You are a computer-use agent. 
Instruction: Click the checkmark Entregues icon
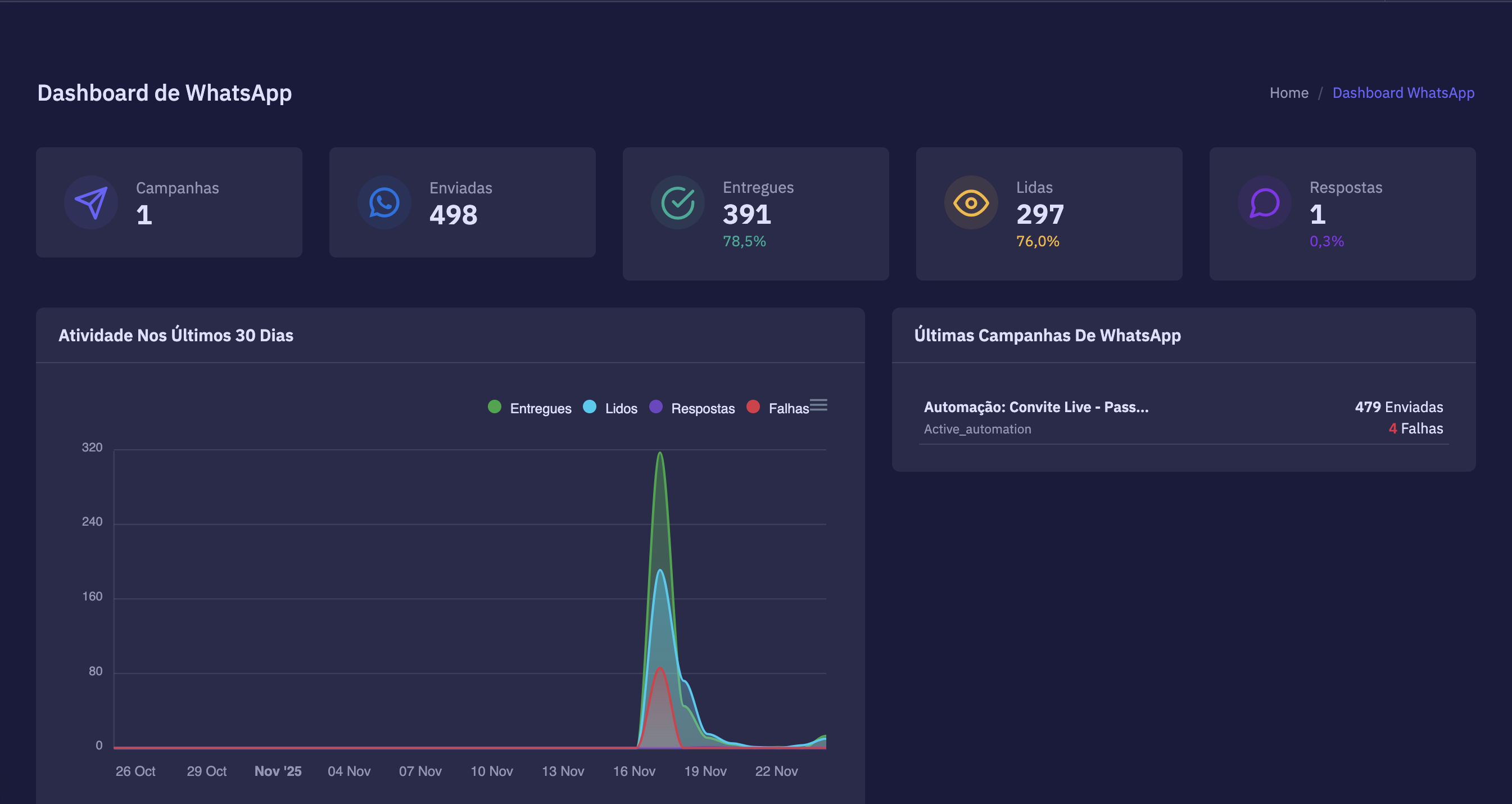(677, 202)
